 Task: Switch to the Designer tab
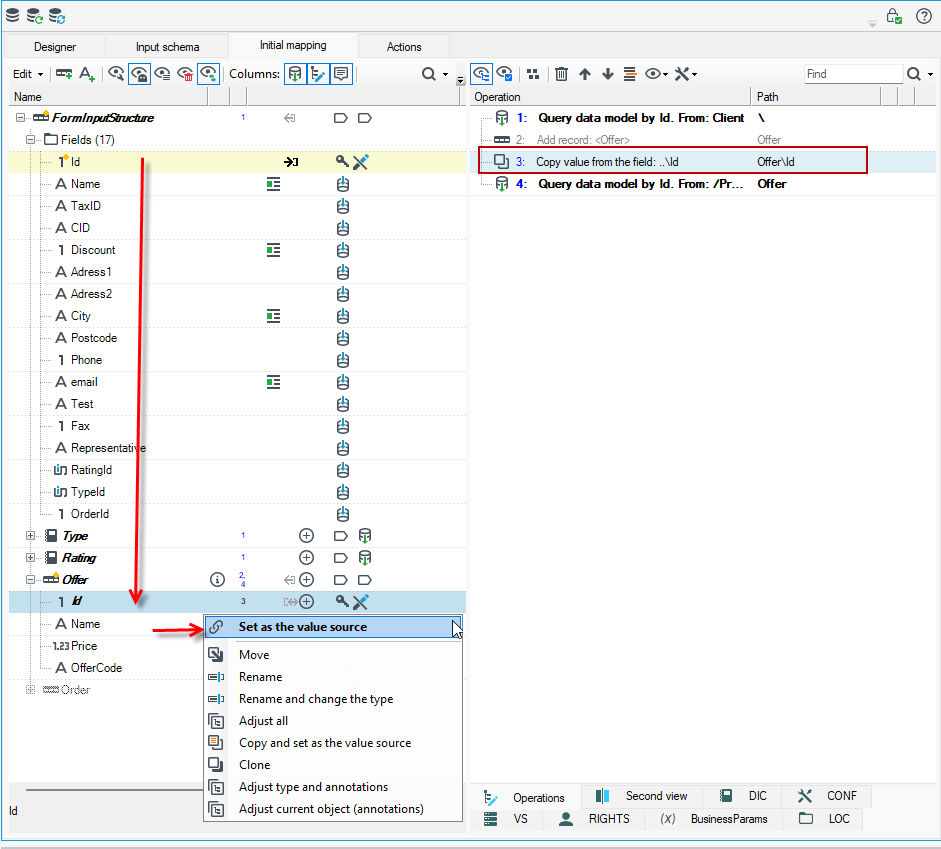point(55,47)
